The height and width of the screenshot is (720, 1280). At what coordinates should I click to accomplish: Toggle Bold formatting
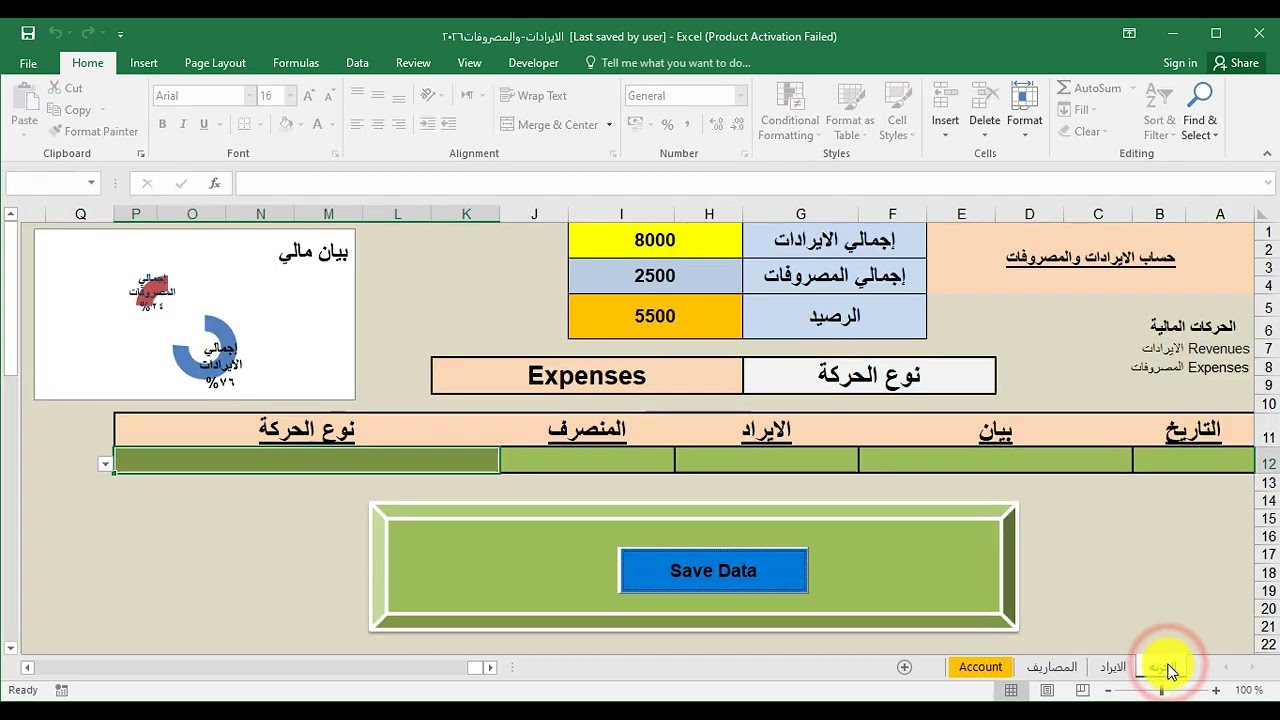pos(162,124)
